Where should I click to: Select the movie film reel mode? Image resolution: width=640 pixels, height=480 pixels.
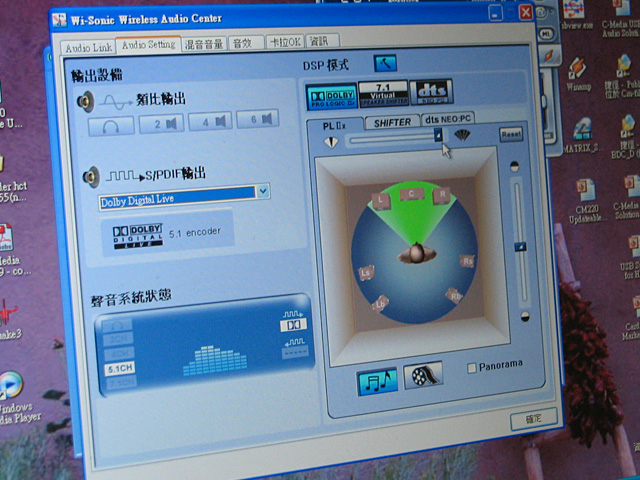click(423, 376)
